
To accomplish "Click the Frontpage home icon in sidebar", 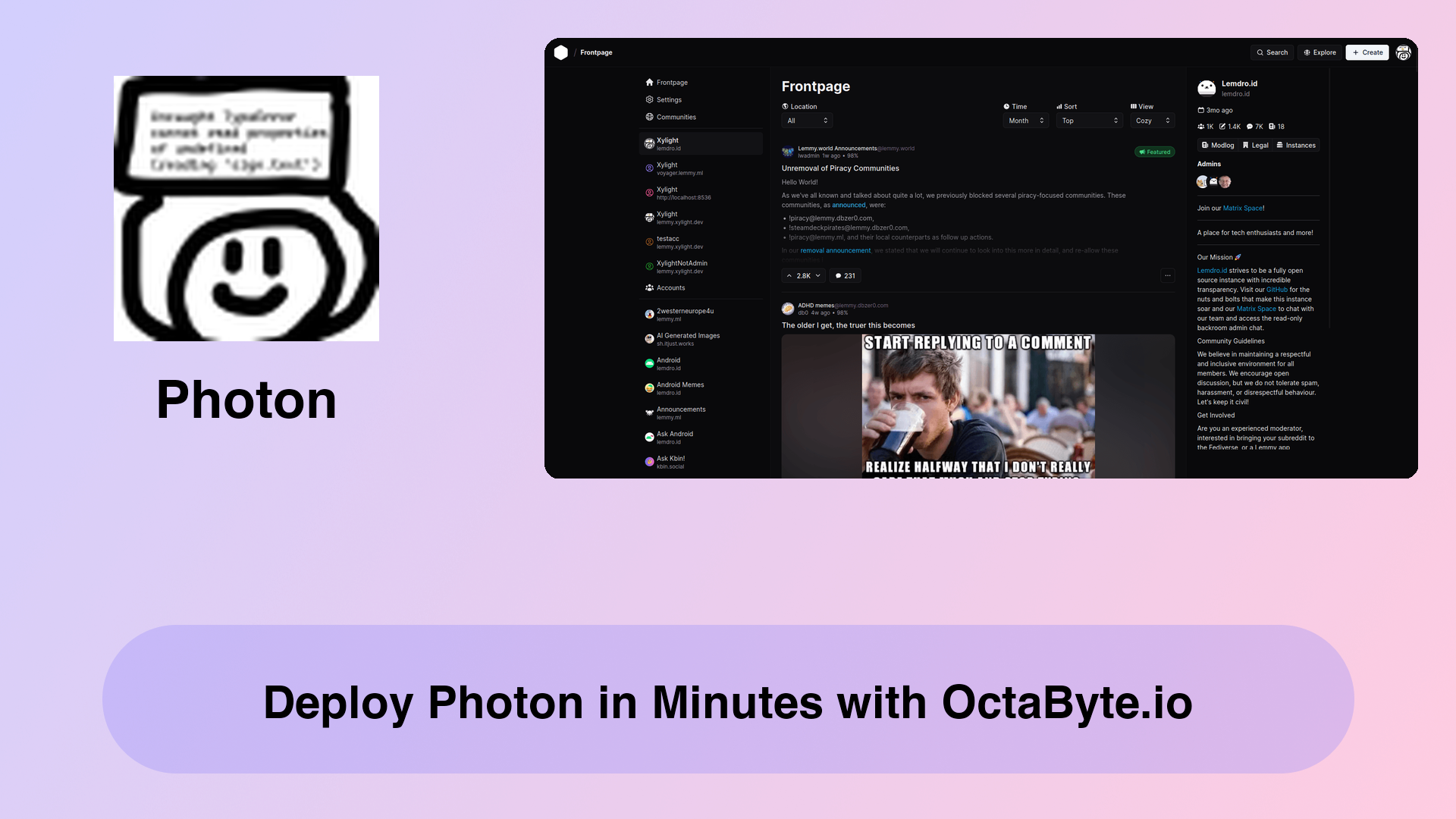I will pyautogui.click(x=649, y=82).
